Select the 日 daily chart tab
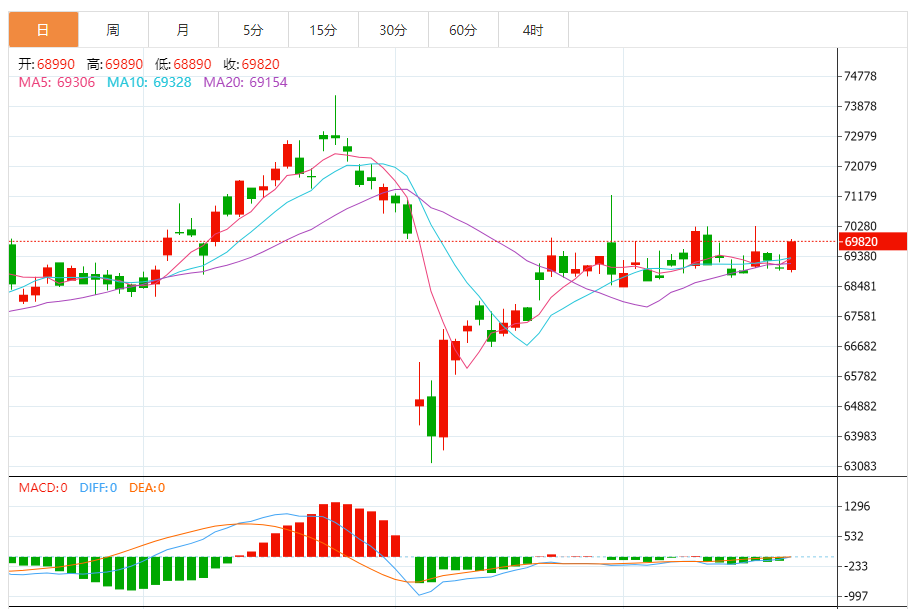The height and width of the screenshot is (609, 912). (43, 30)
